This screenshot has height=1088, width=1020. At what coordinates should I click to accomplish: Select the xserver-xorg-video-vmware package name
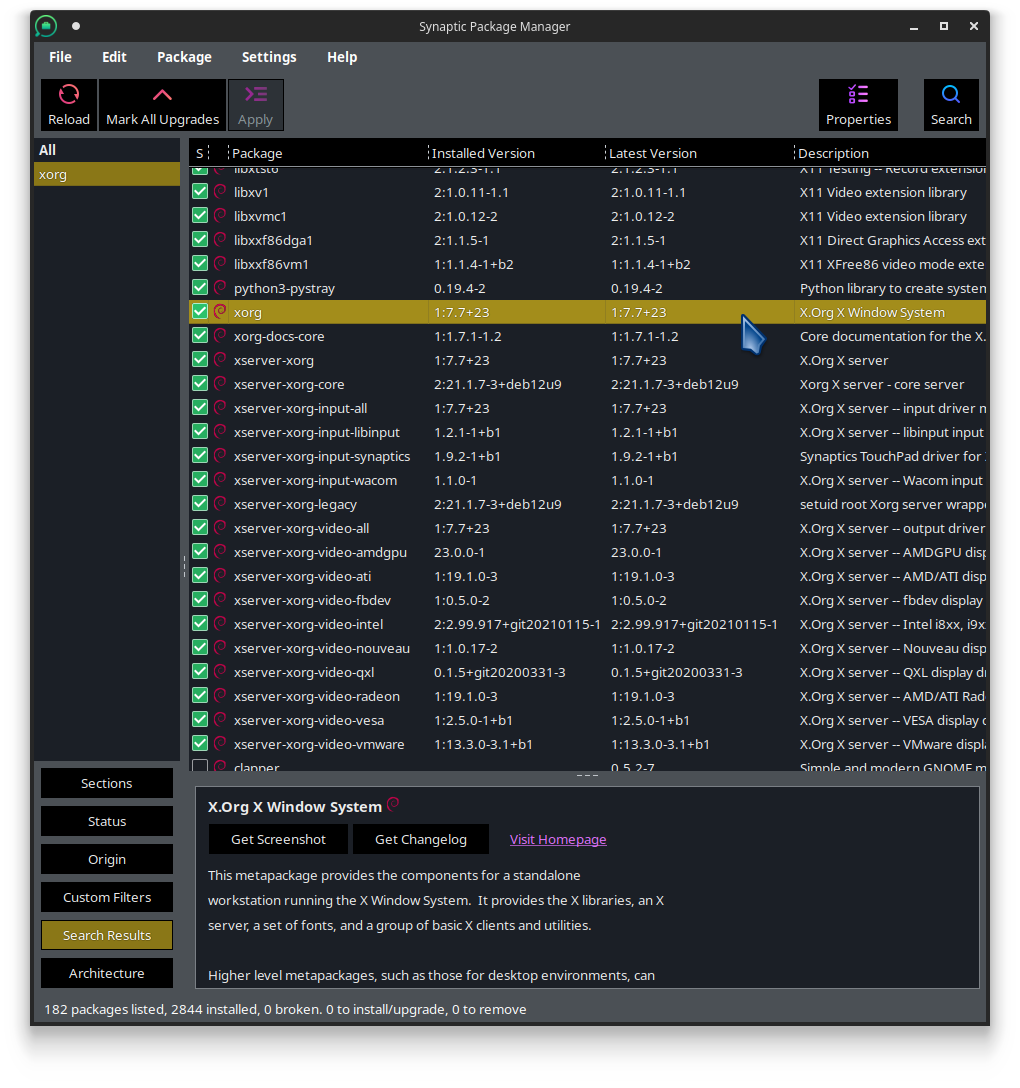tap(319, 745)
